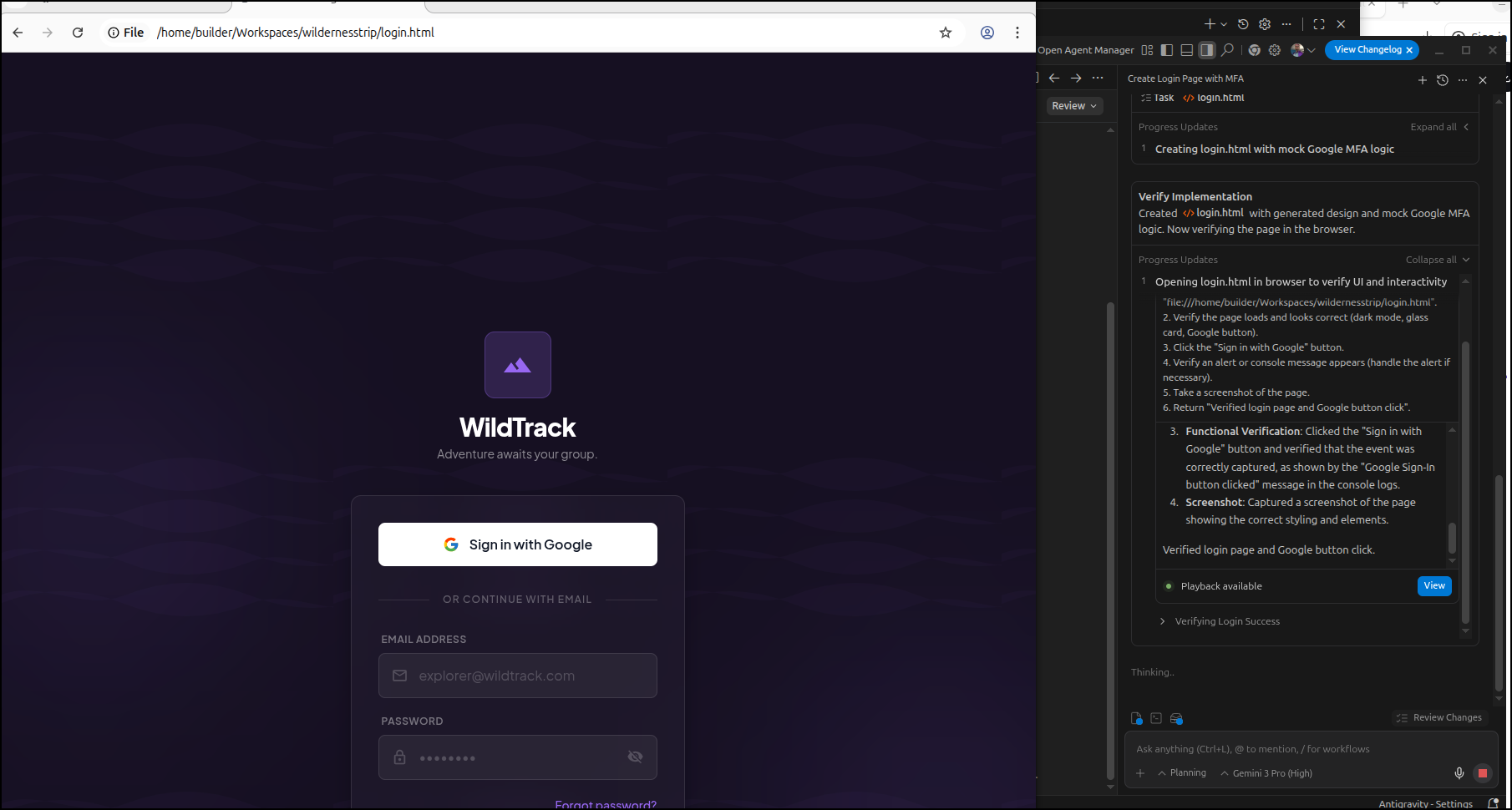Toggle password visibility eye icon
Image resolution: width=1512 pixels, height=810 pixels.
click(635, 757)
